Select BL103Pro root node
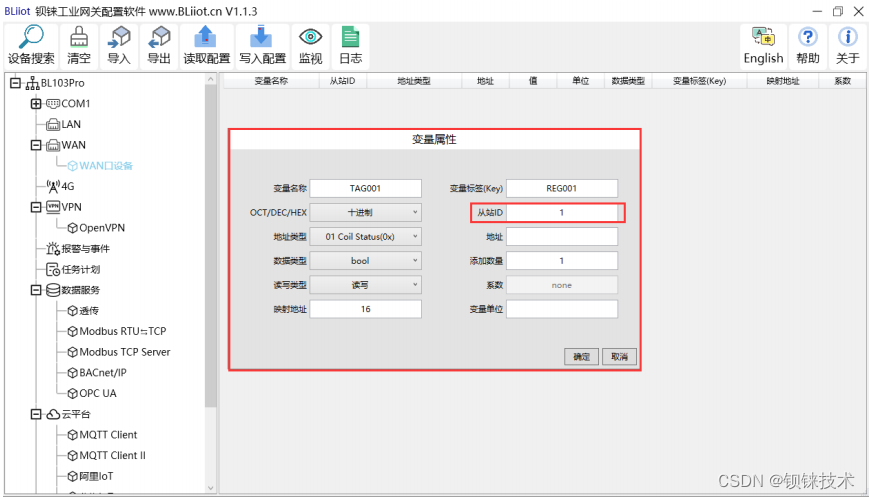 click(x=62, y=83)
